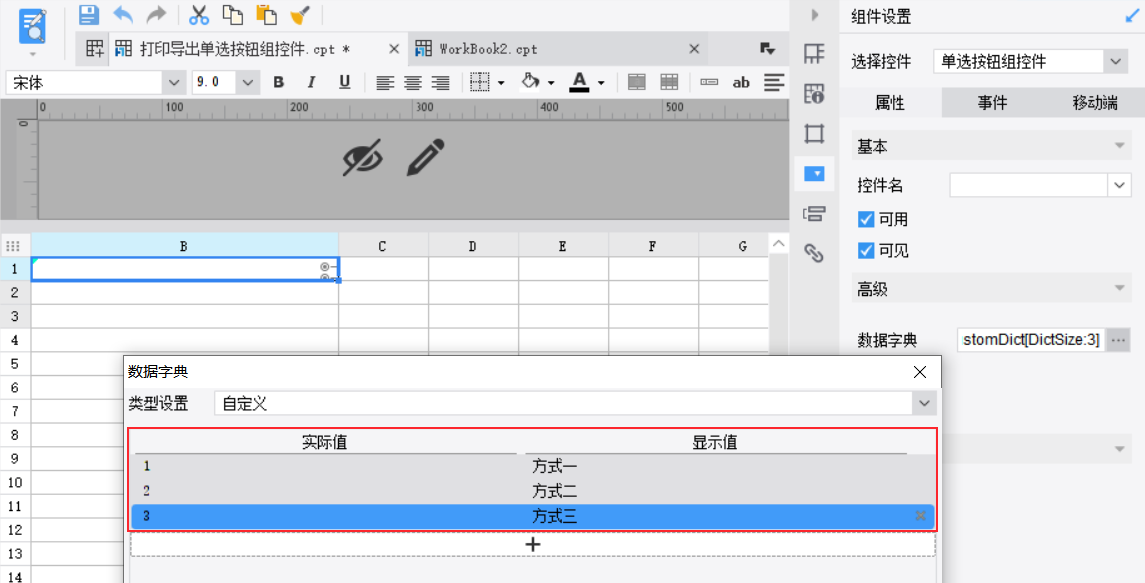
Task: Click the insert widget icon
Action: 709,83
